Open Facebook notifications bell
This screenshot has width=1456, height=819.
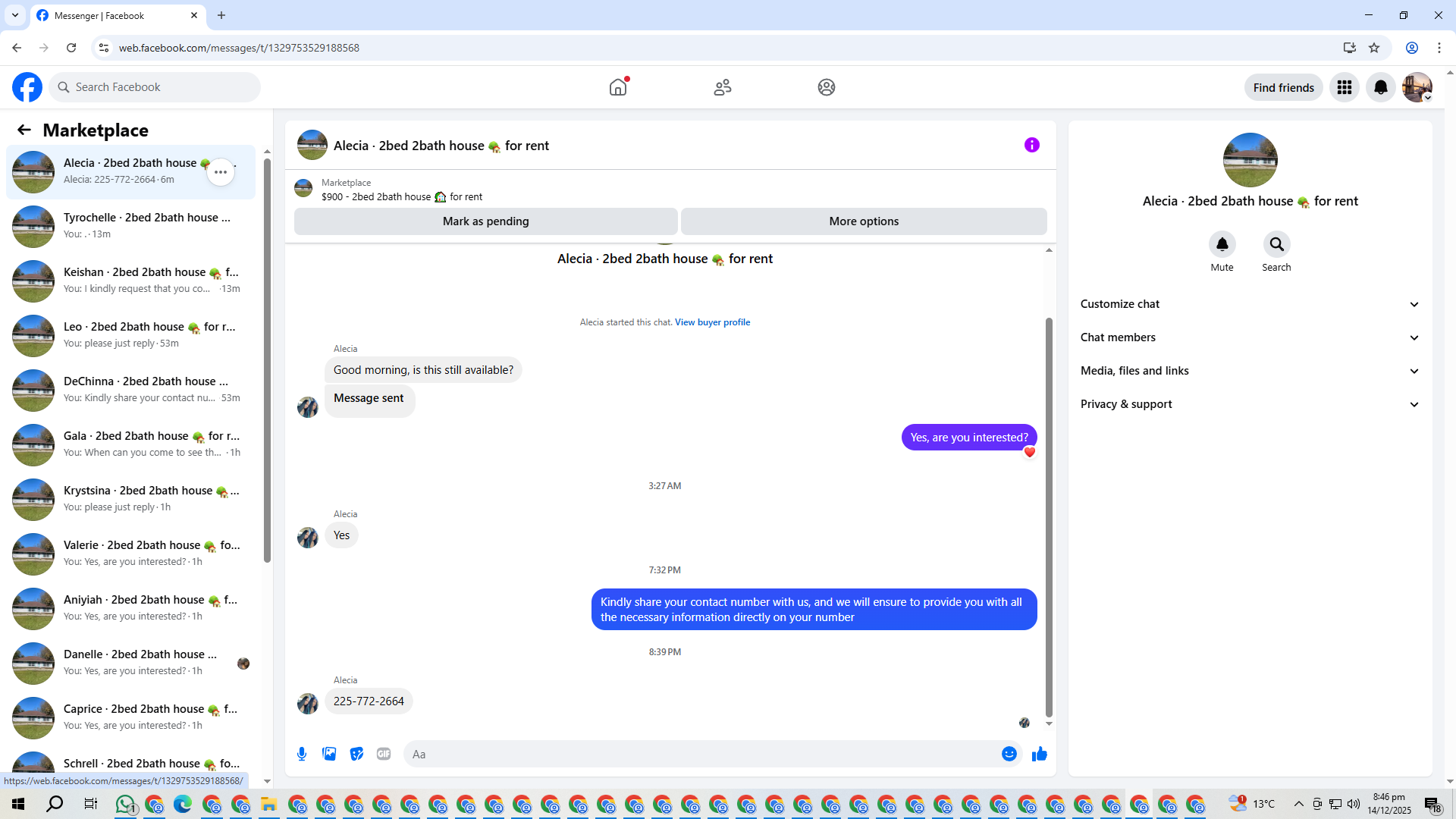coord(1380,87)
